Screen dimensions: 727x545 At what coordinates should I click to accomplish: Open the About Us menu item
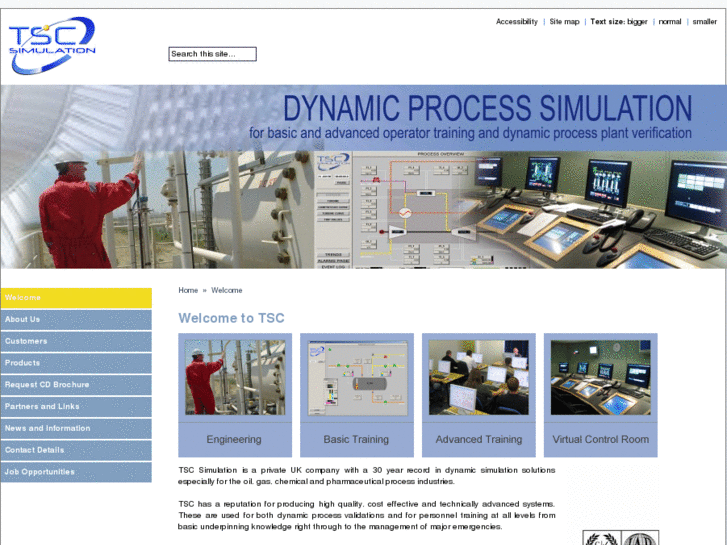[76, 320]
